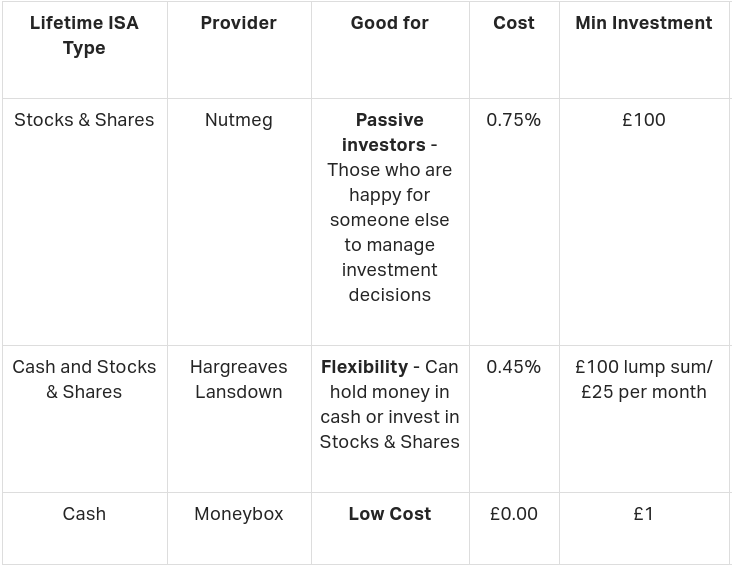
Task: Select the 0.75% cost cell
Action: tap(514, 120)
